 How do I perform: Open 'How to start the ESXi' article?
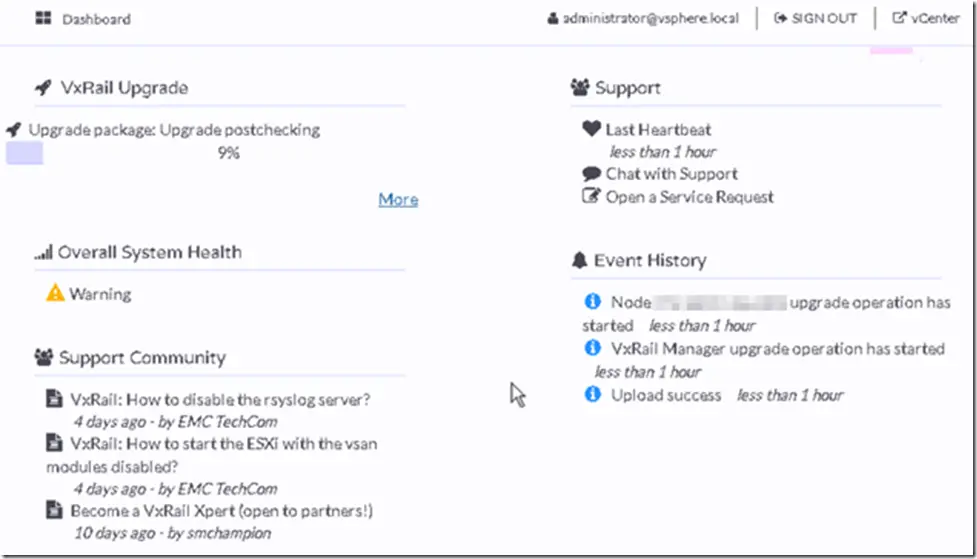(212, 455)
